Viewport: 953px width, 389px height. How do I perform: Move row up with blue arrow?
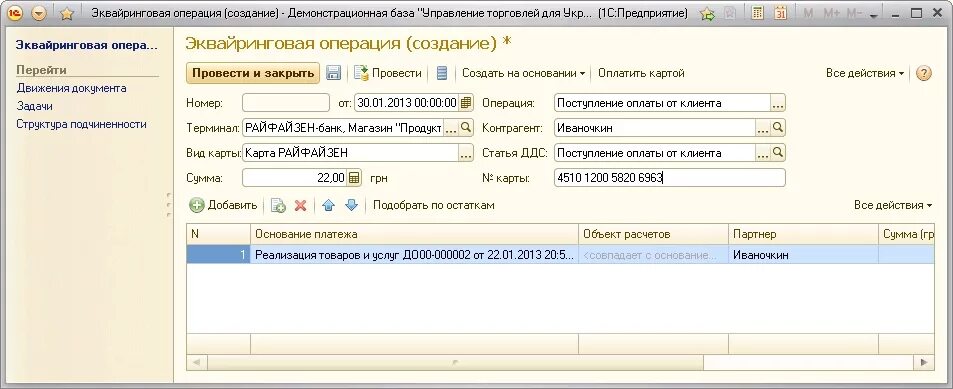click(329, 205)
